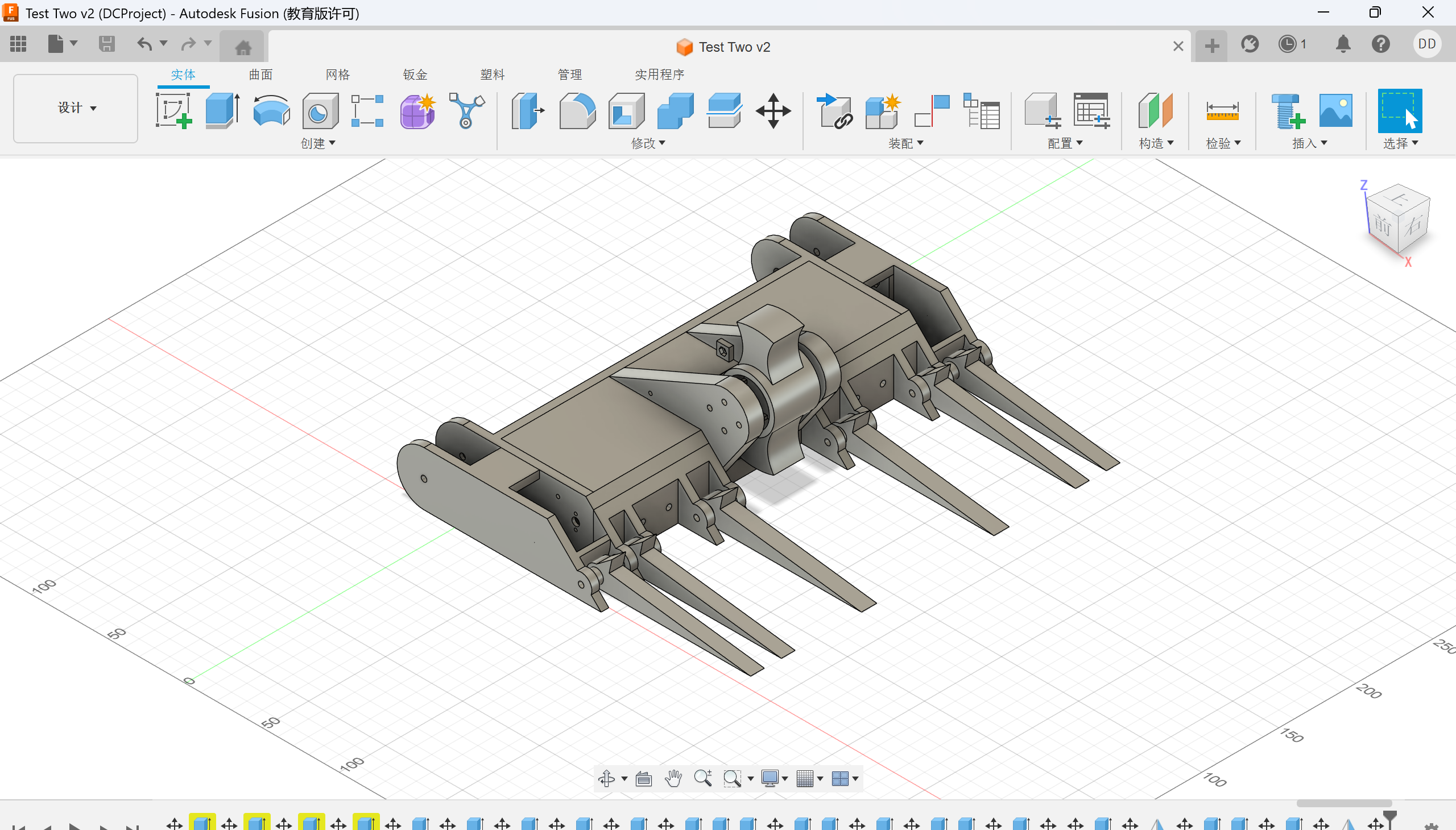Select the Shell tool
Screen dimensions: 1456x830
pyautogui.click(x=626, y=110)
